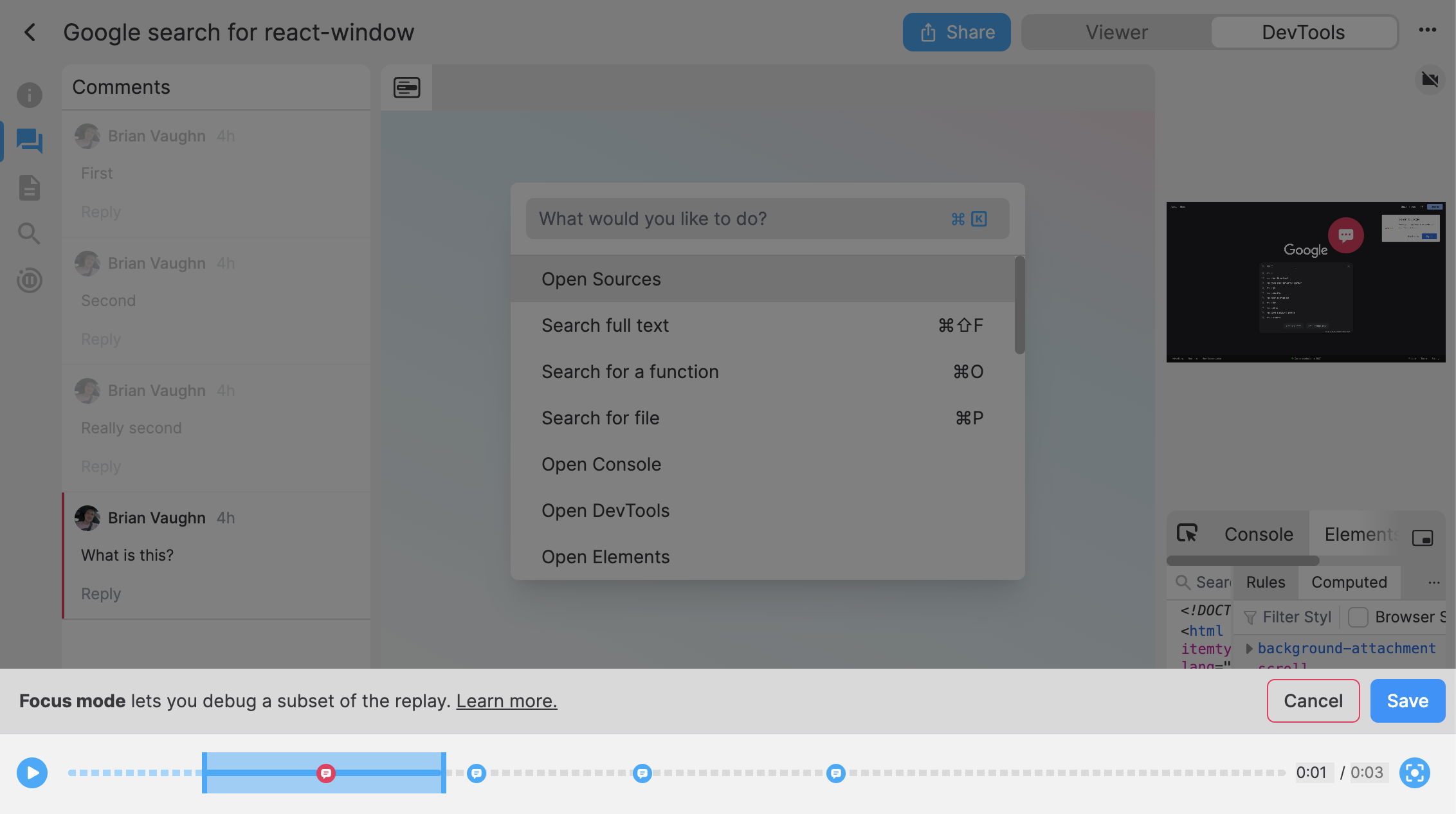Switch to the Elements tab
Screen dimensions: 1456x814
click(1360, 534)
